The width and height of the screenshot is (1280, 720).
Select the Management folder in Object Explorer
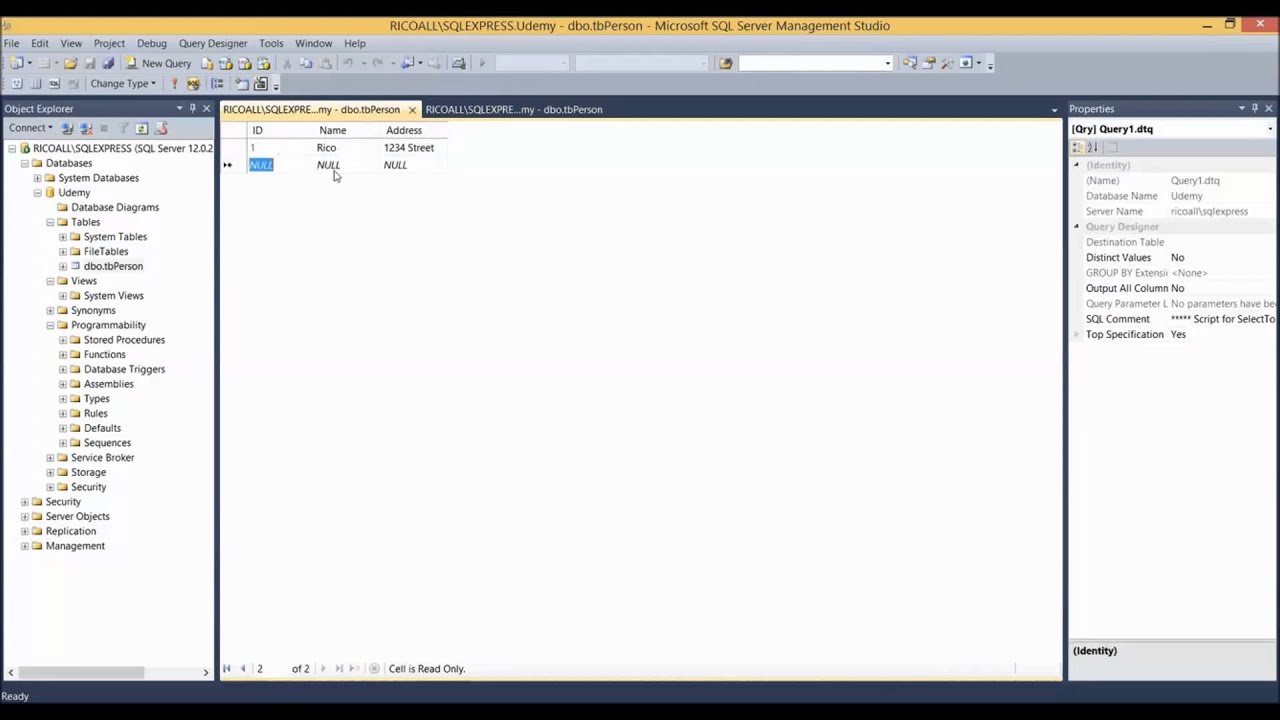[75, 546]
